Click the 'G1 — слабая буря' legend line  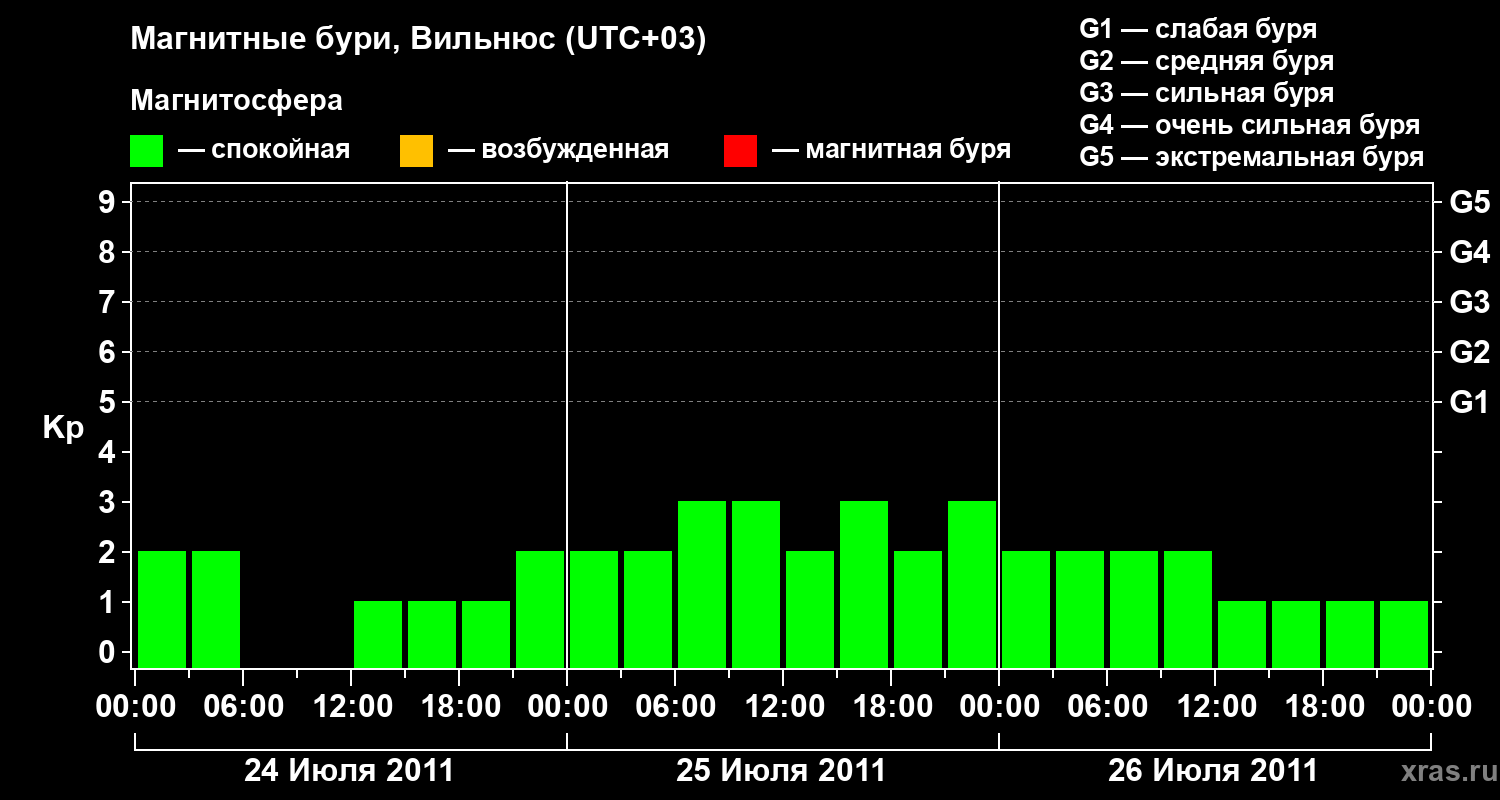point(1198,29)
